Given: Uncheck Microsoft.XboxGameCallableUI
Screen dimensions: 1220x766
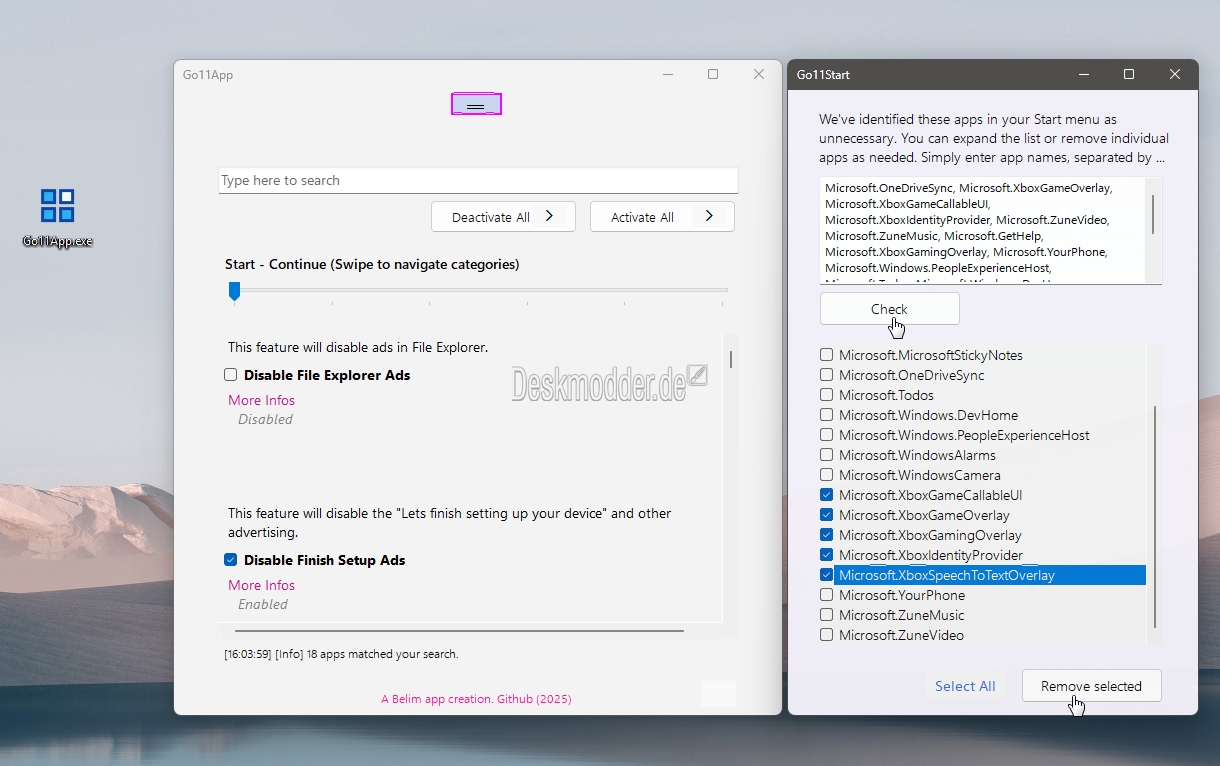Looking at the screenshot, I should coord(826,495).
